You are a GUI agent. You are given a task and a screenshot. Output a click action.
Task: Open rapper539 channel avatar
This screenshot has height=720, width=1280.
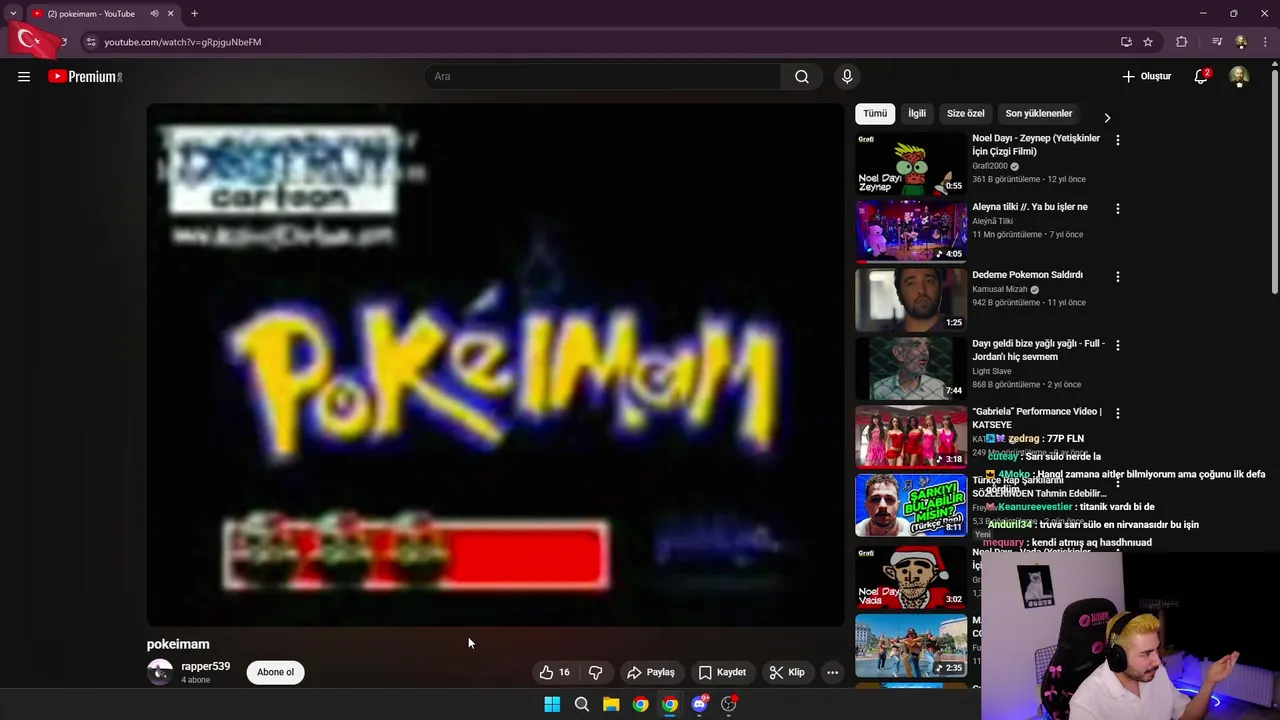[160, 672]
